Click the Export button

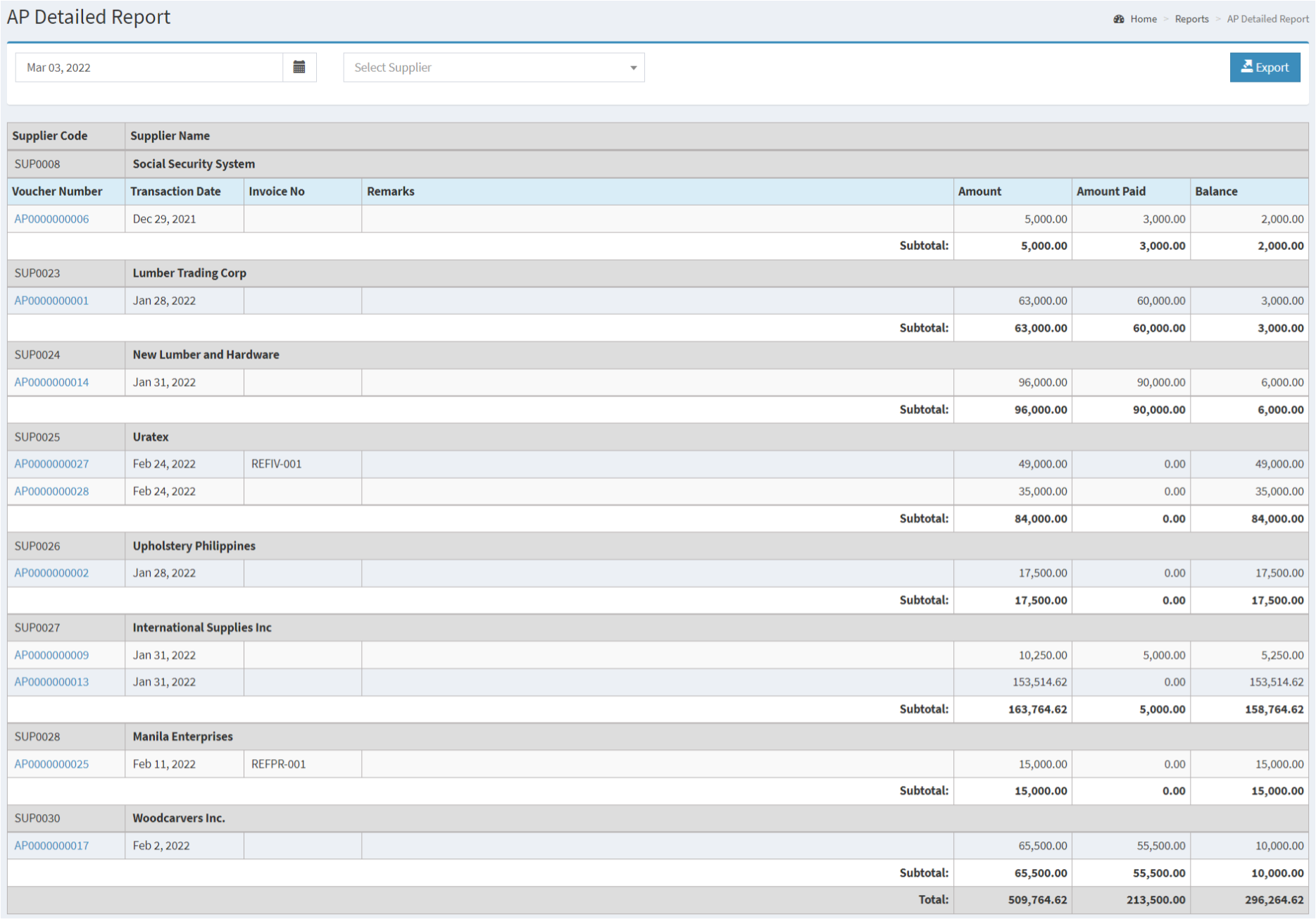click(x=1265, y=67)
